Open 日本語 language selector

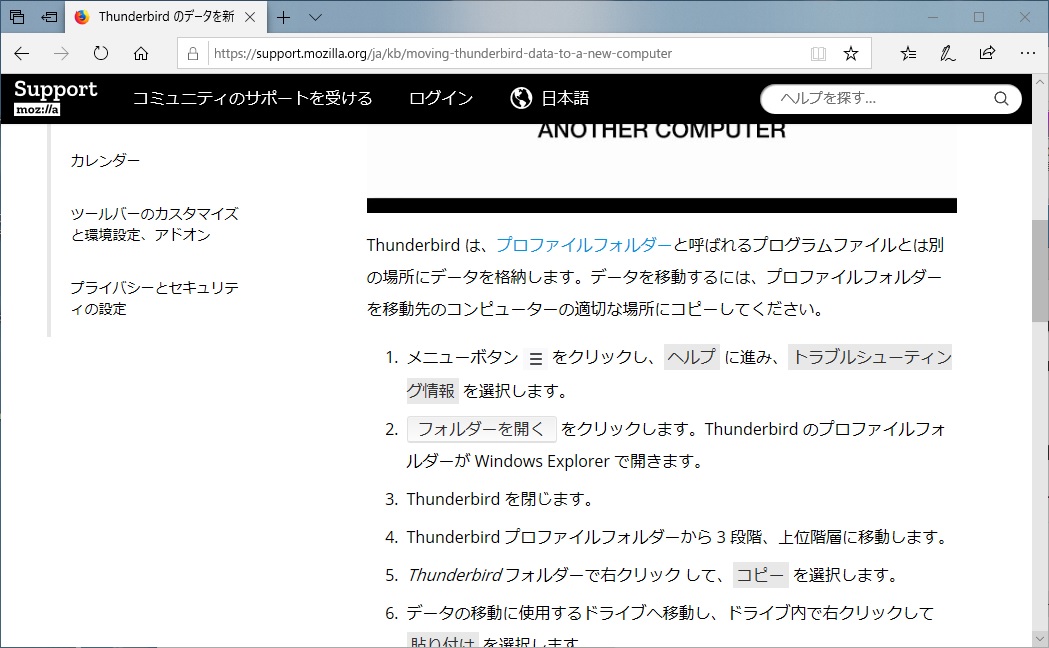565,98
